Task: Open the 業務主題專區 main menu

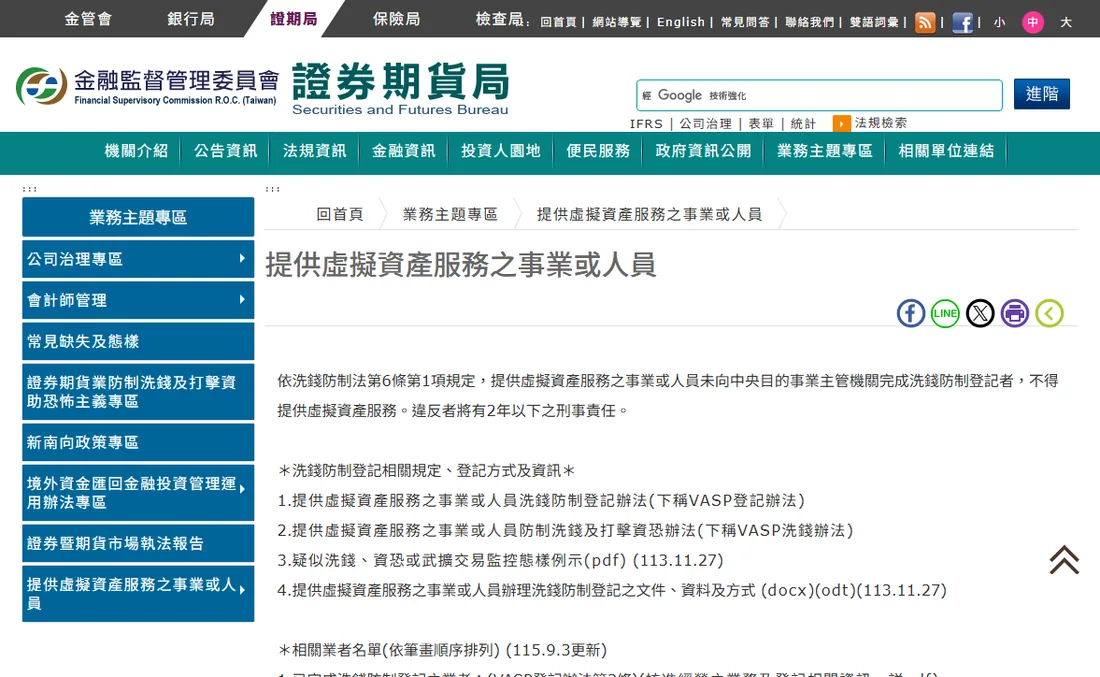Action: [824, 151]
